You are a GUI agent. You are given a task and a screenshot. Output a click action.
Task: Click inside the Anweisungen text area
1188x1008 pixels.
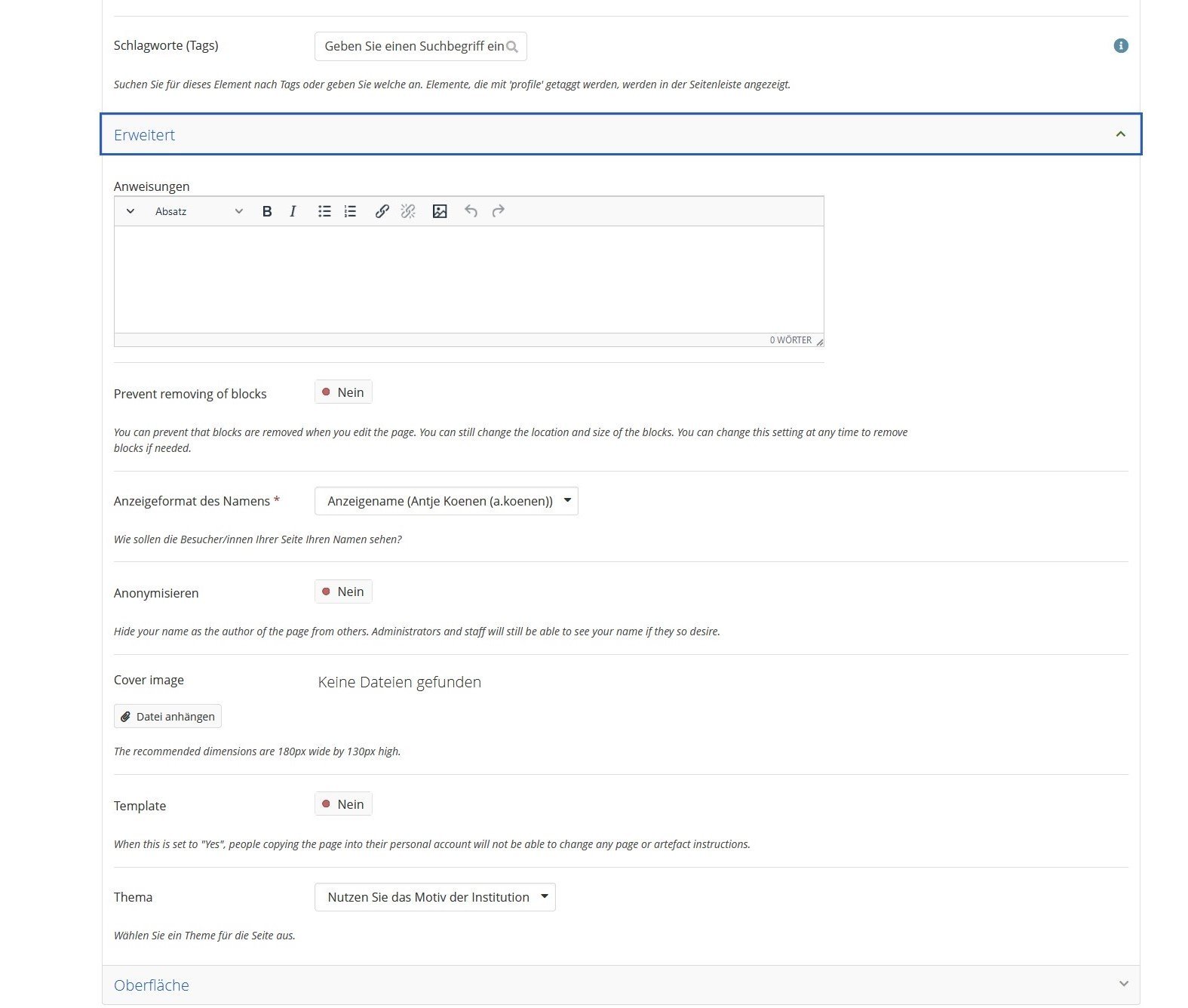469,279
